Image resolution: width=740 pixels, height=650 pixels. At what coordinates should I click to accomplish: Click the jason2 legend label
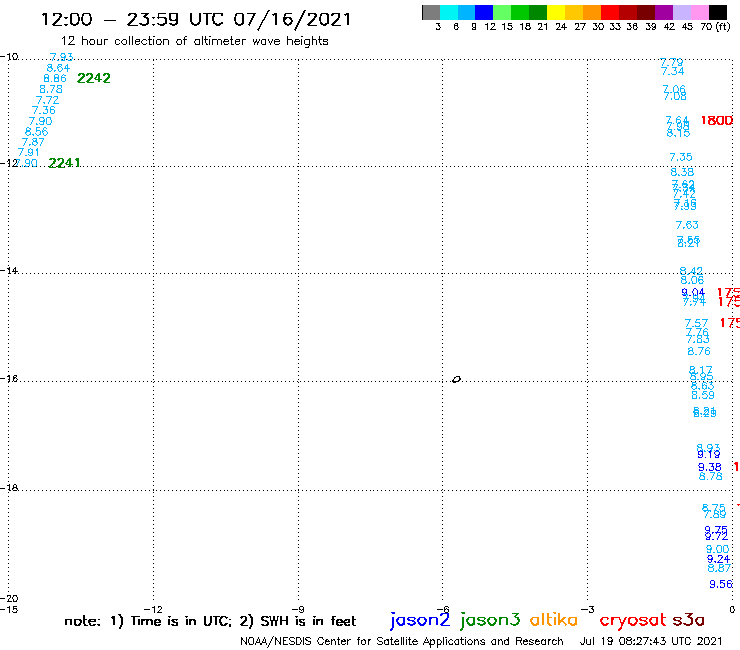coord(420,620)
